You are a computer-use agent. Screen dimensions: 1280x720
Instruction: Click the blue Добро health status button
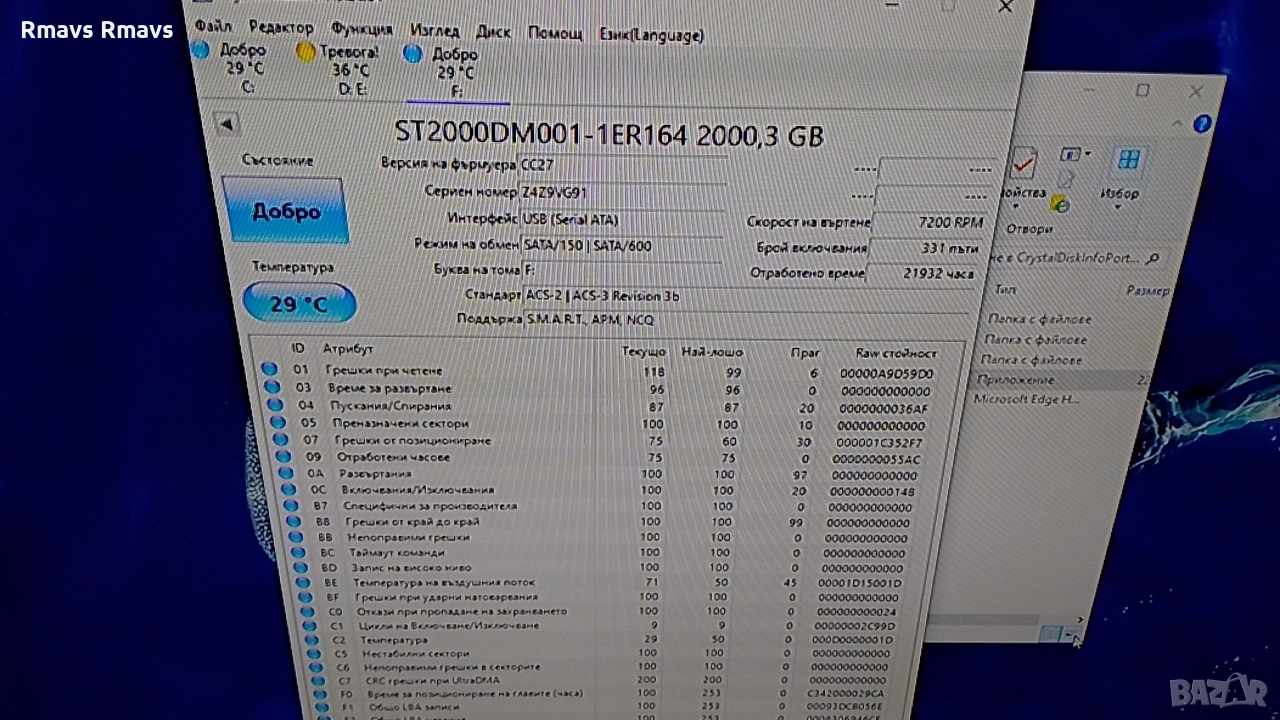click(285, 211)
